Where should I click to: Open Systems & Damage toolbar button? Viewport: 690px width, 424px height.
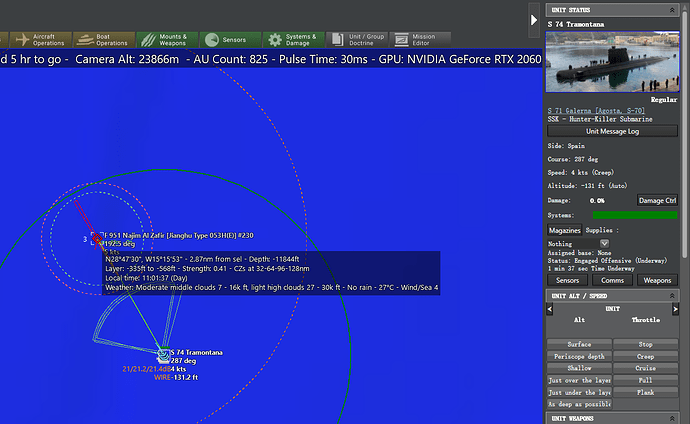pyautogui.click(x=294, y=40)
